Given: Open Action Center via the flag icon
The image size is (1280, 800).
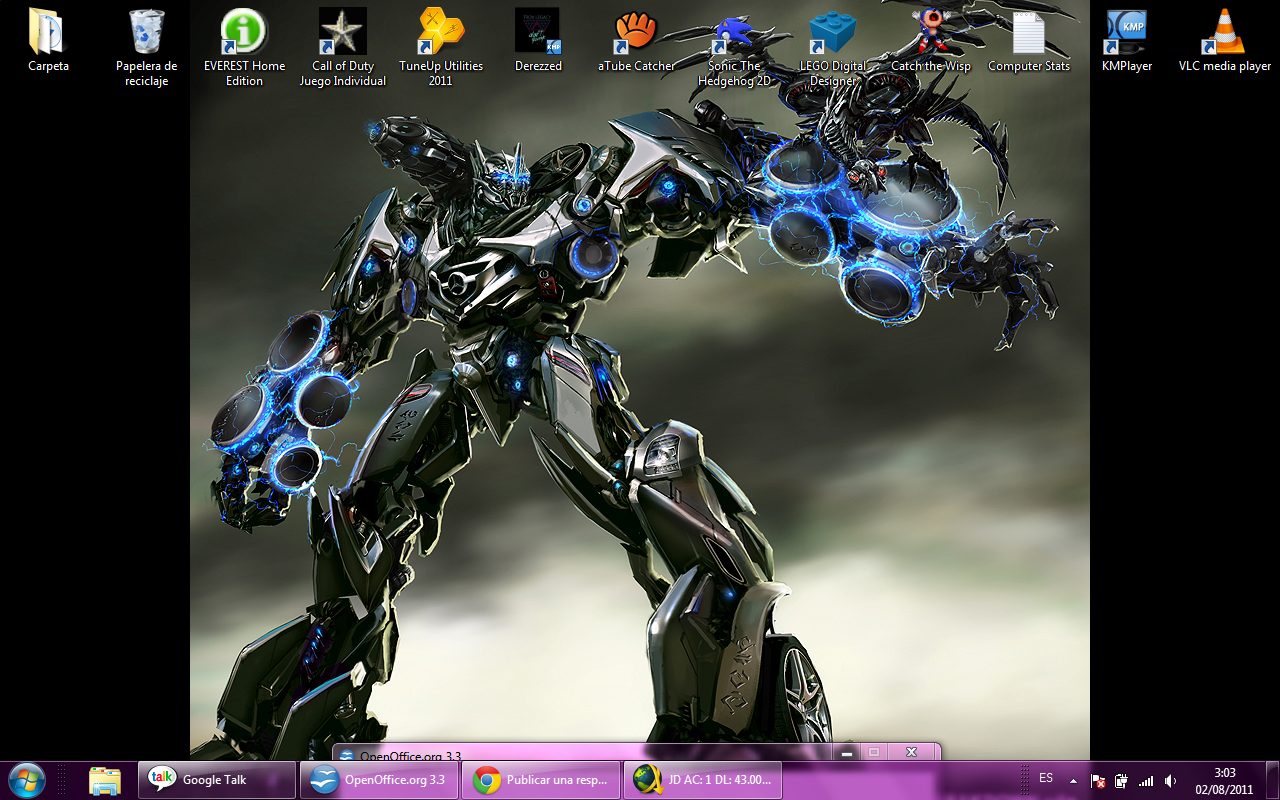Looking at the screenshot, I should click(1096, 780).
